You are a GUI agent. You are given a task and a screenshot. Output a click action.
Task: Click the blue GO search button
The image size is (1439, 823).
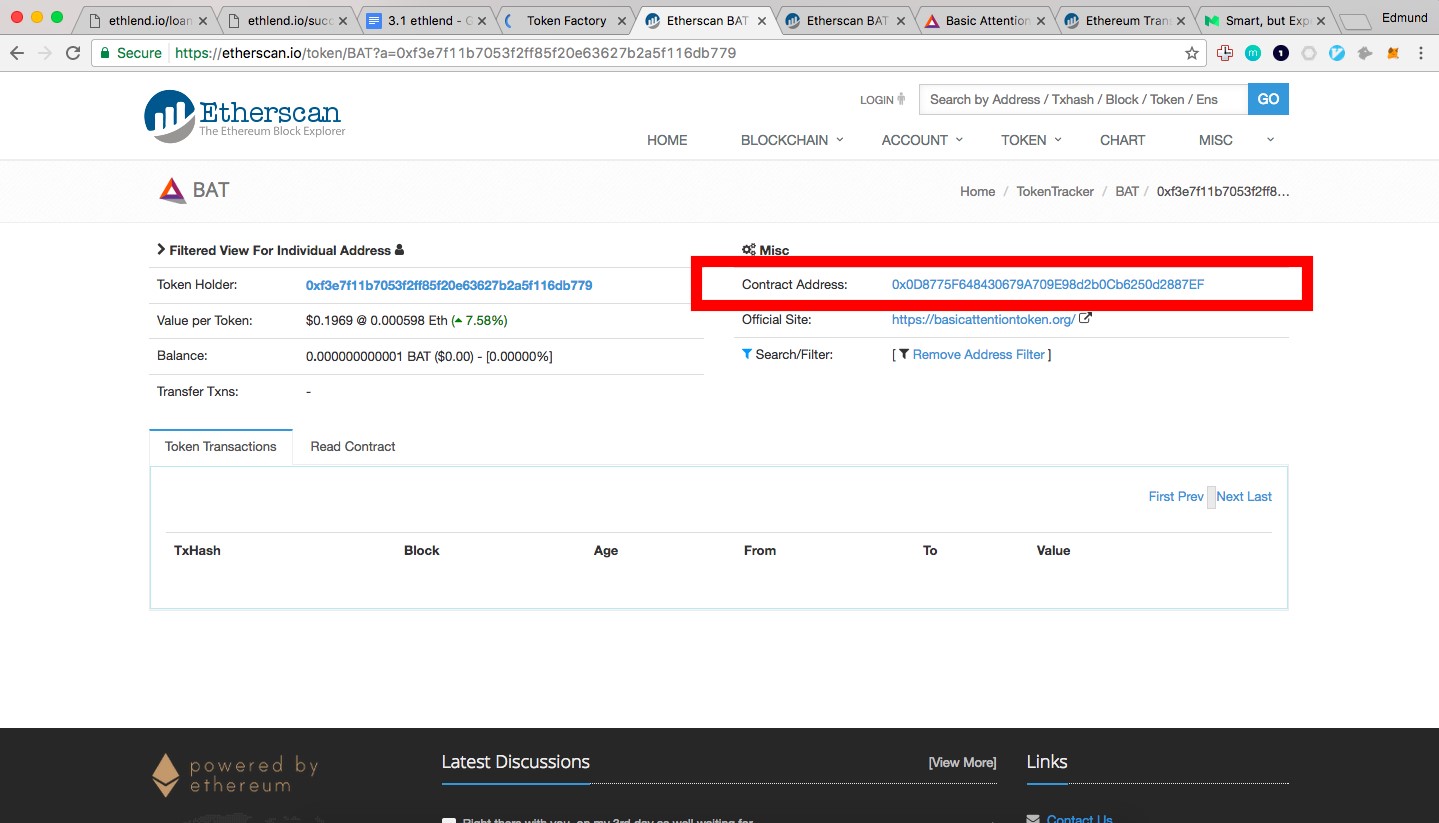point(1268,99)
